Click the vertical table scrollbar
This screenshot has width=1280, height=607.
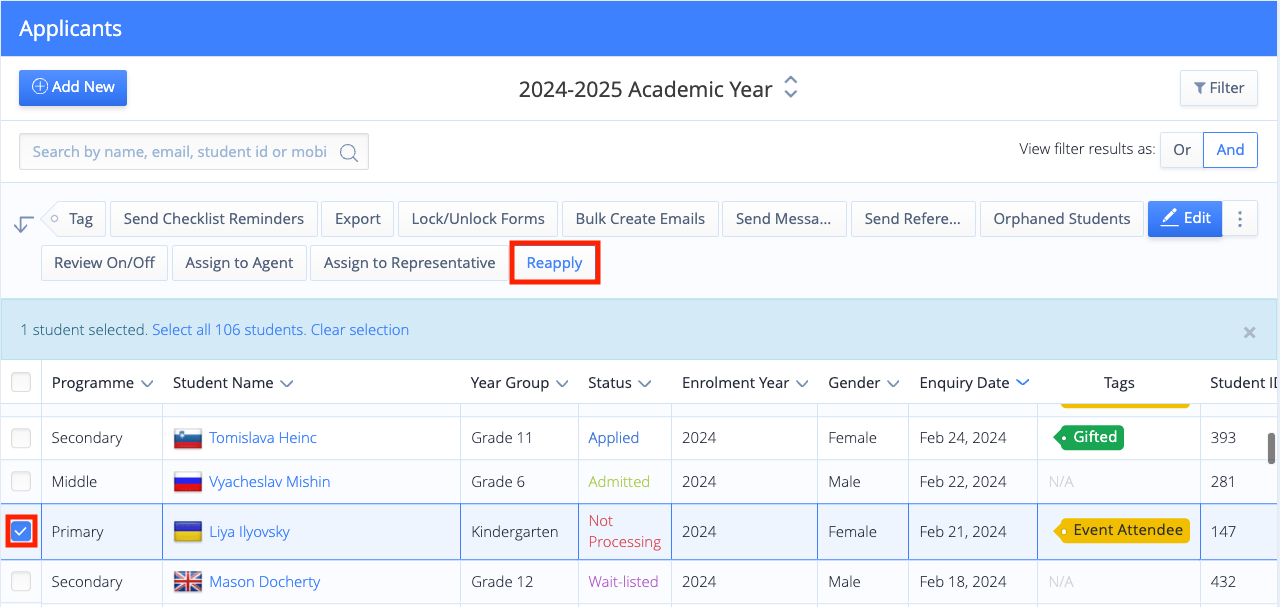coord(1271,448)
